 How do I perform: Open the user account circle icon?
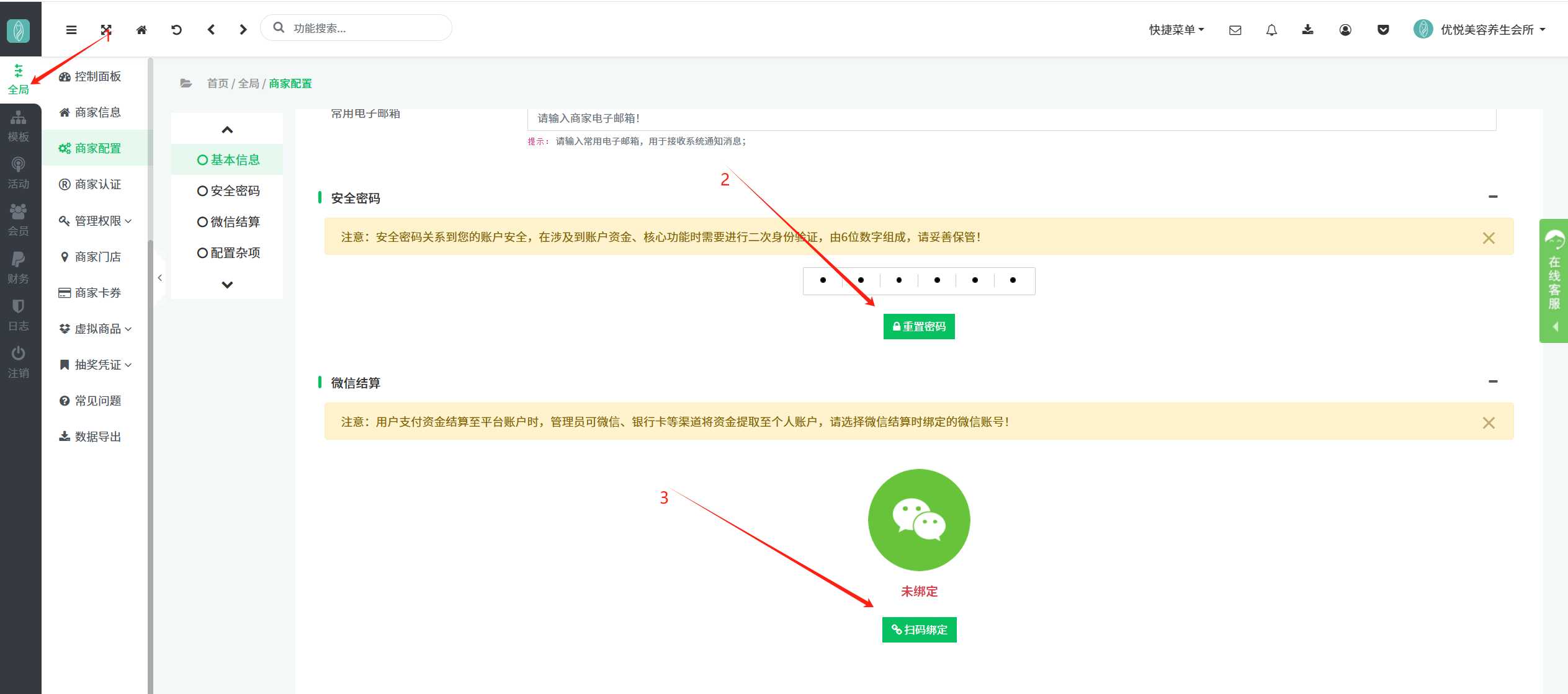point(1345,30)
